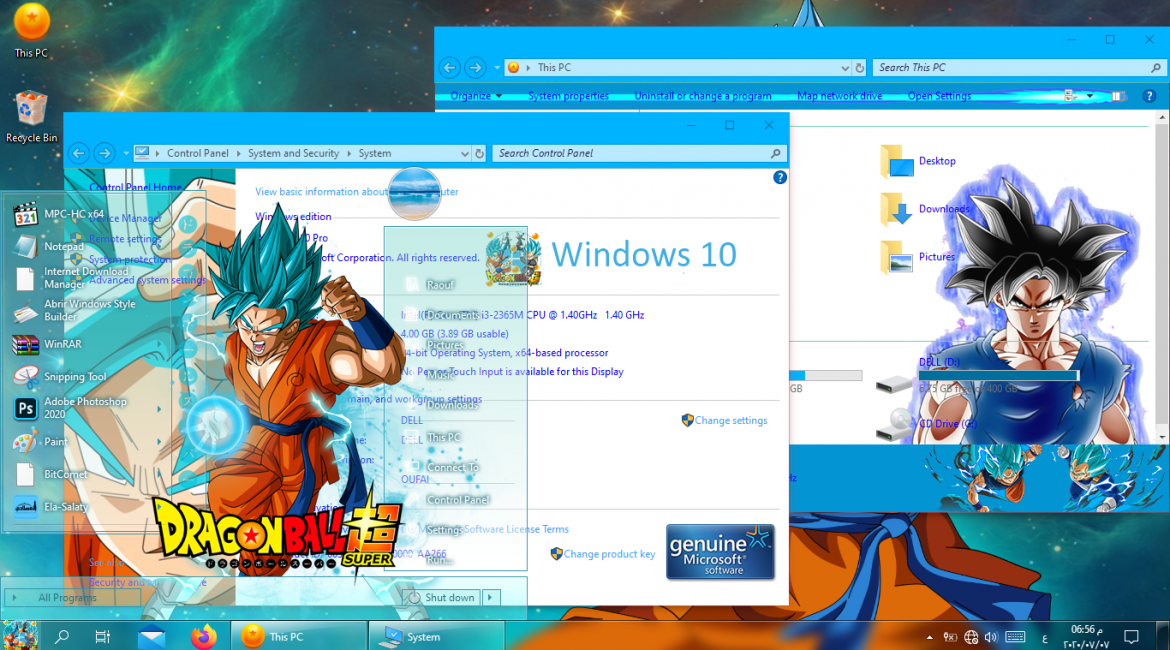Open help in the System window
Image resolution: width=1170 pixels, height=650 pixels.
pos(780,178)
